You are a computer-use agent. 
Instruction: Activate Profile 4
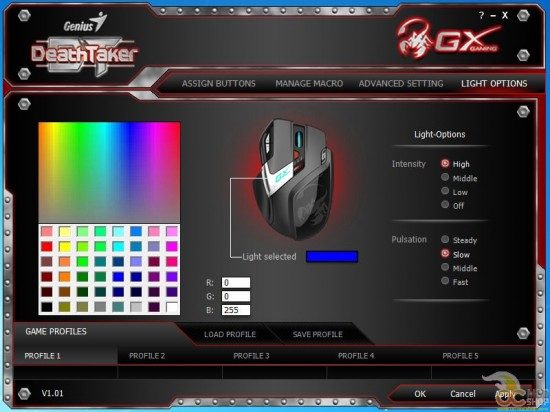pos(356,356)
